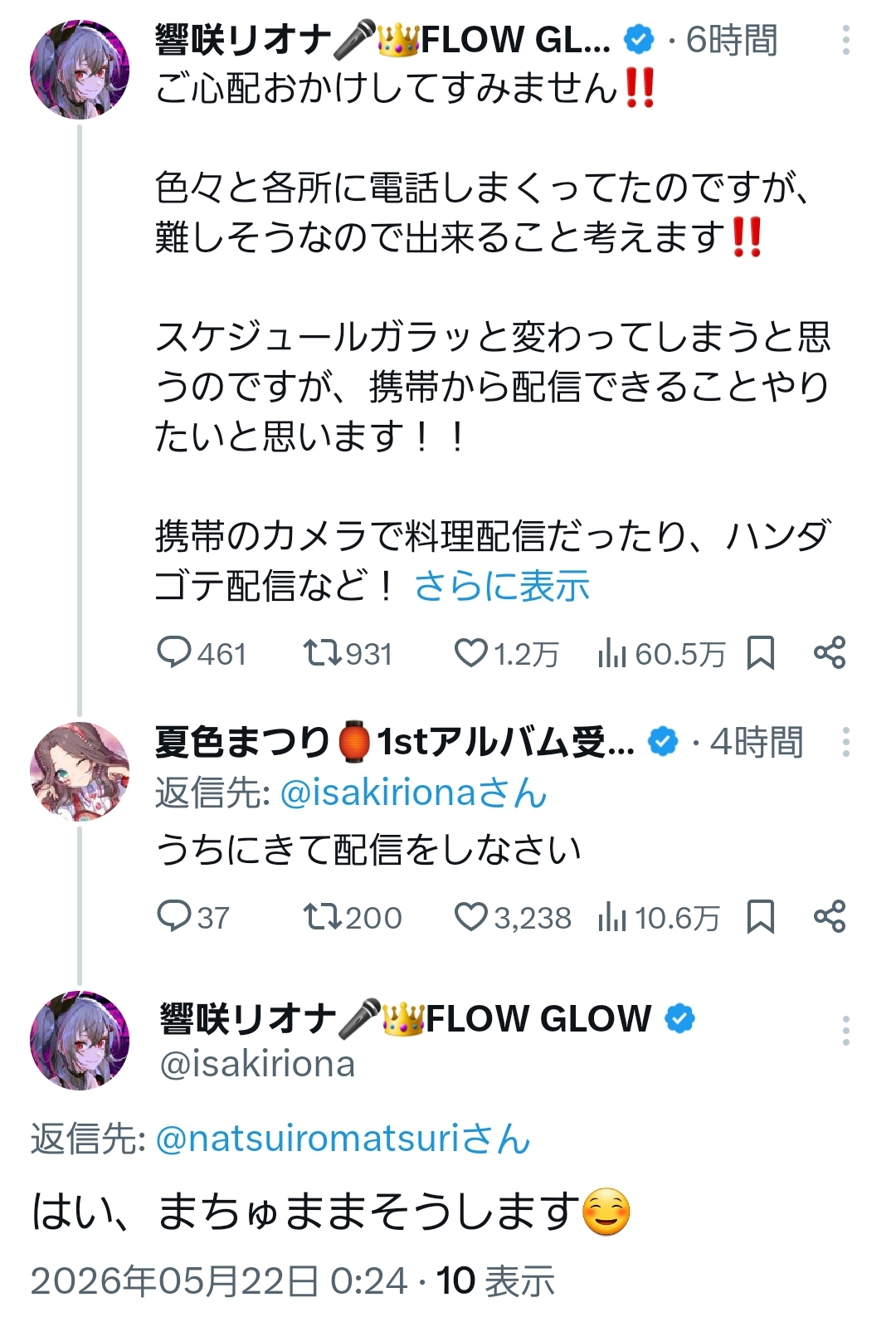Screen dimensions: 896x1317
Task: Open 夏色まつり's profile avatar
Action: [x=80, y=771]
